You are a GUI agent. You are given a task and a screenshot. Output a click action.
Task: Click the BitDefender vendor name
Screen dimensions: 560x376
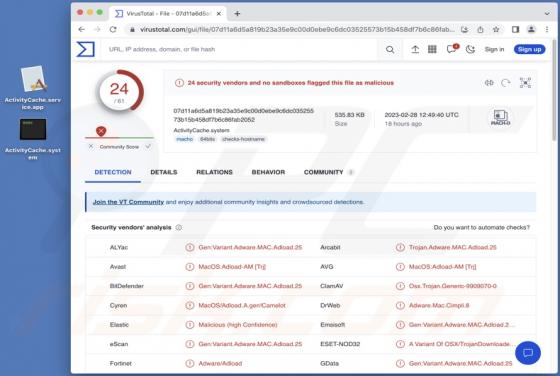point(126,286)
